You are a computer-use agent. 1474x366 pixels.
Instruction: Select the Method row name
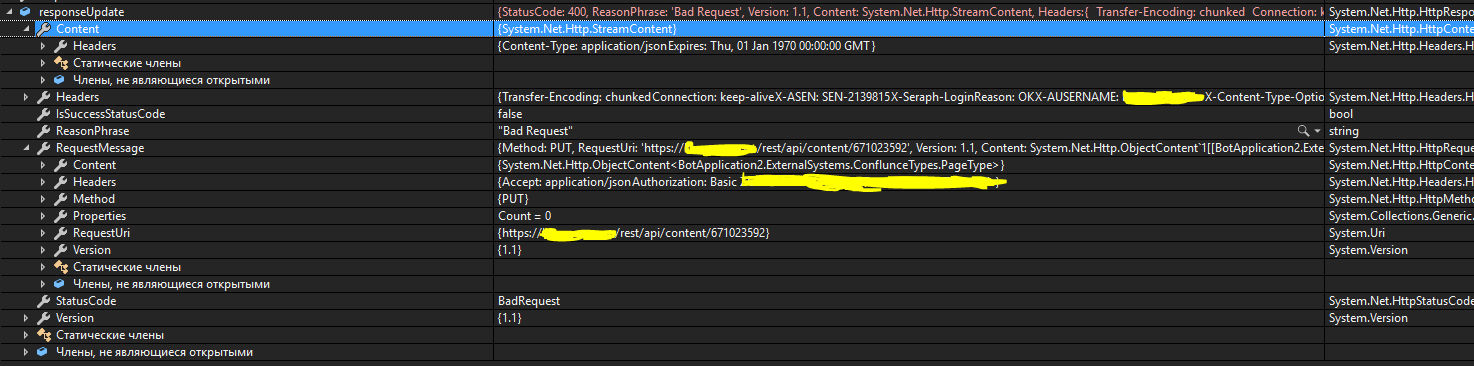(93, 199)
